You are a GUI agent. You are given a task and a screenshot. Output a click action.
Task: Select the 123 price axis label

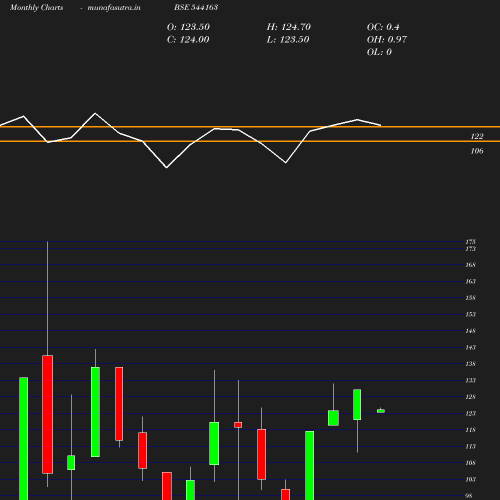point(471,414)
